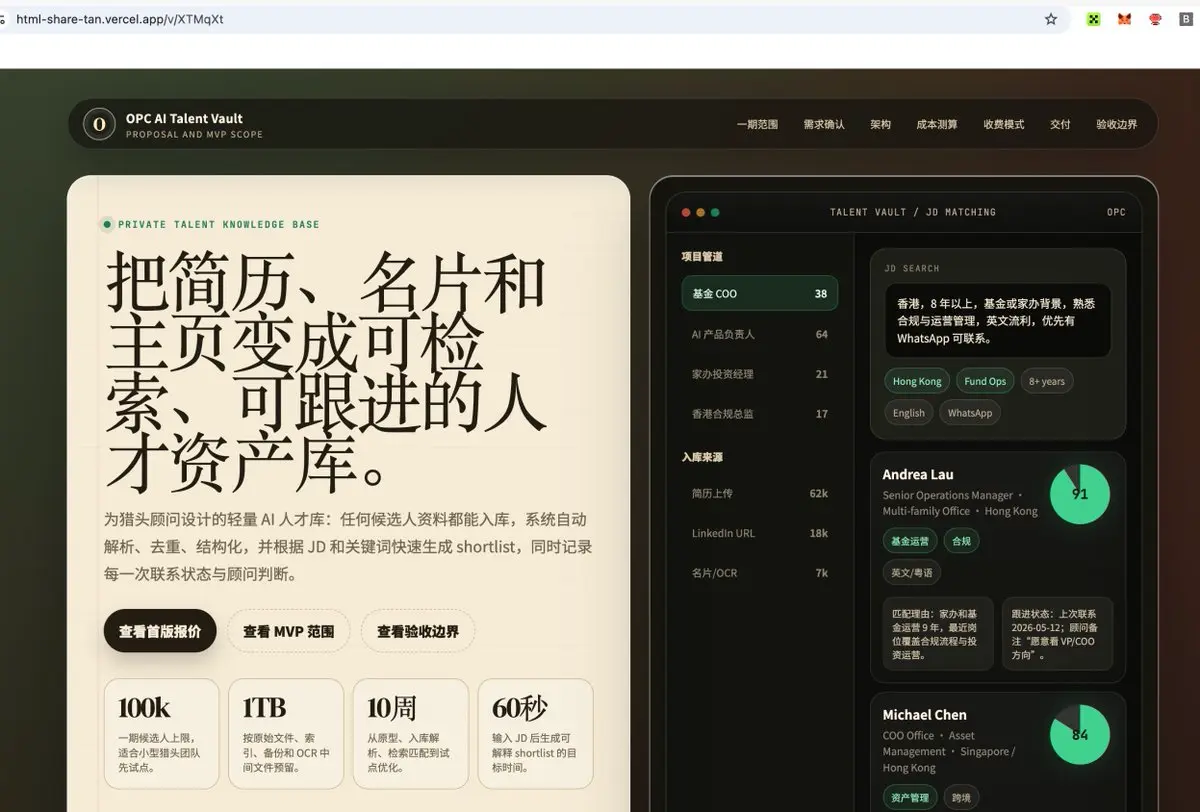Click the 资产管理 tag on Michael Chen
This screenshot has width=1200, height=812.
pos(910,798)
